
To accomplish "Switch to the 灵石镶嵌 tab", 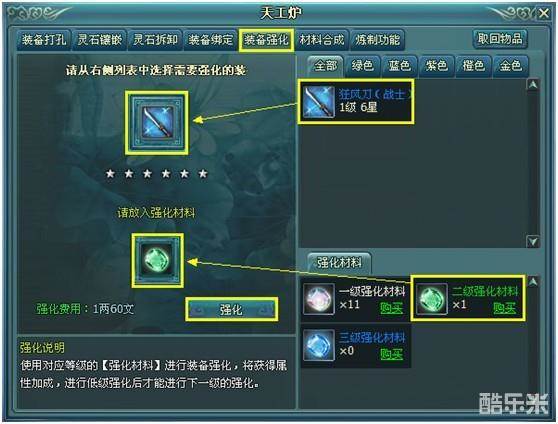I will pyautogui.click(x=100, y=40).
